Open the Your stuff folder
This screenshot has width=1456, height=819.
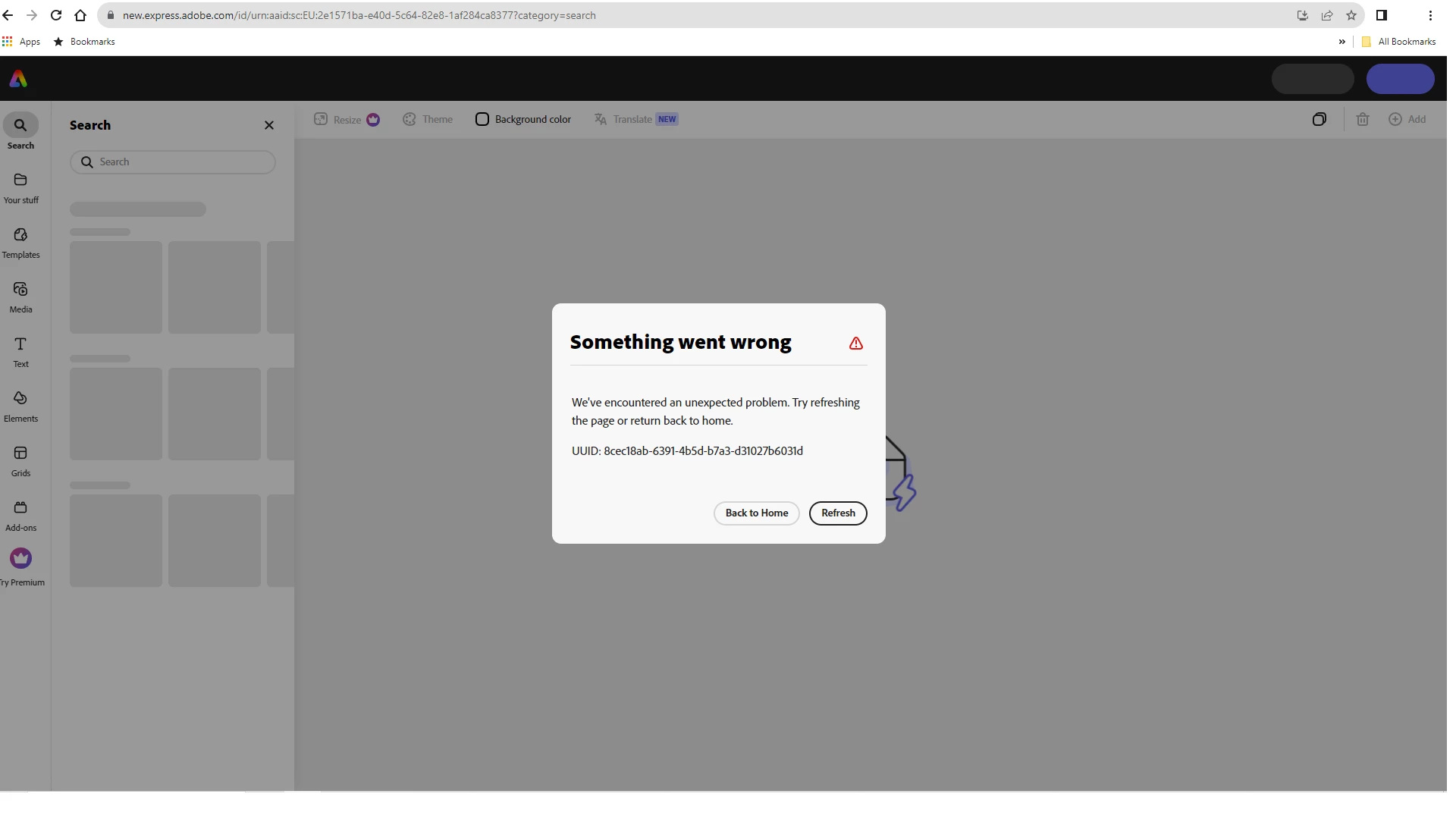20,180
